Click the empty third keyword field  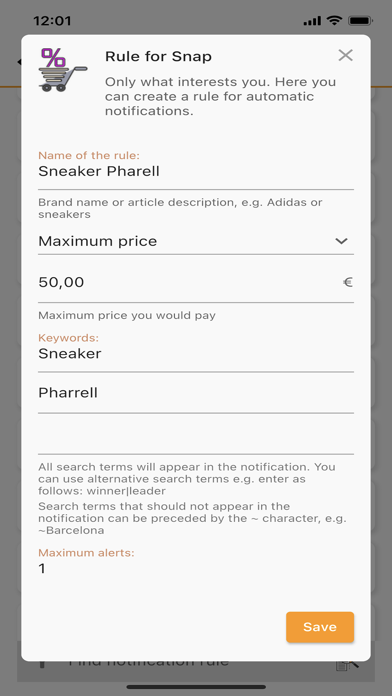[196, 436]
